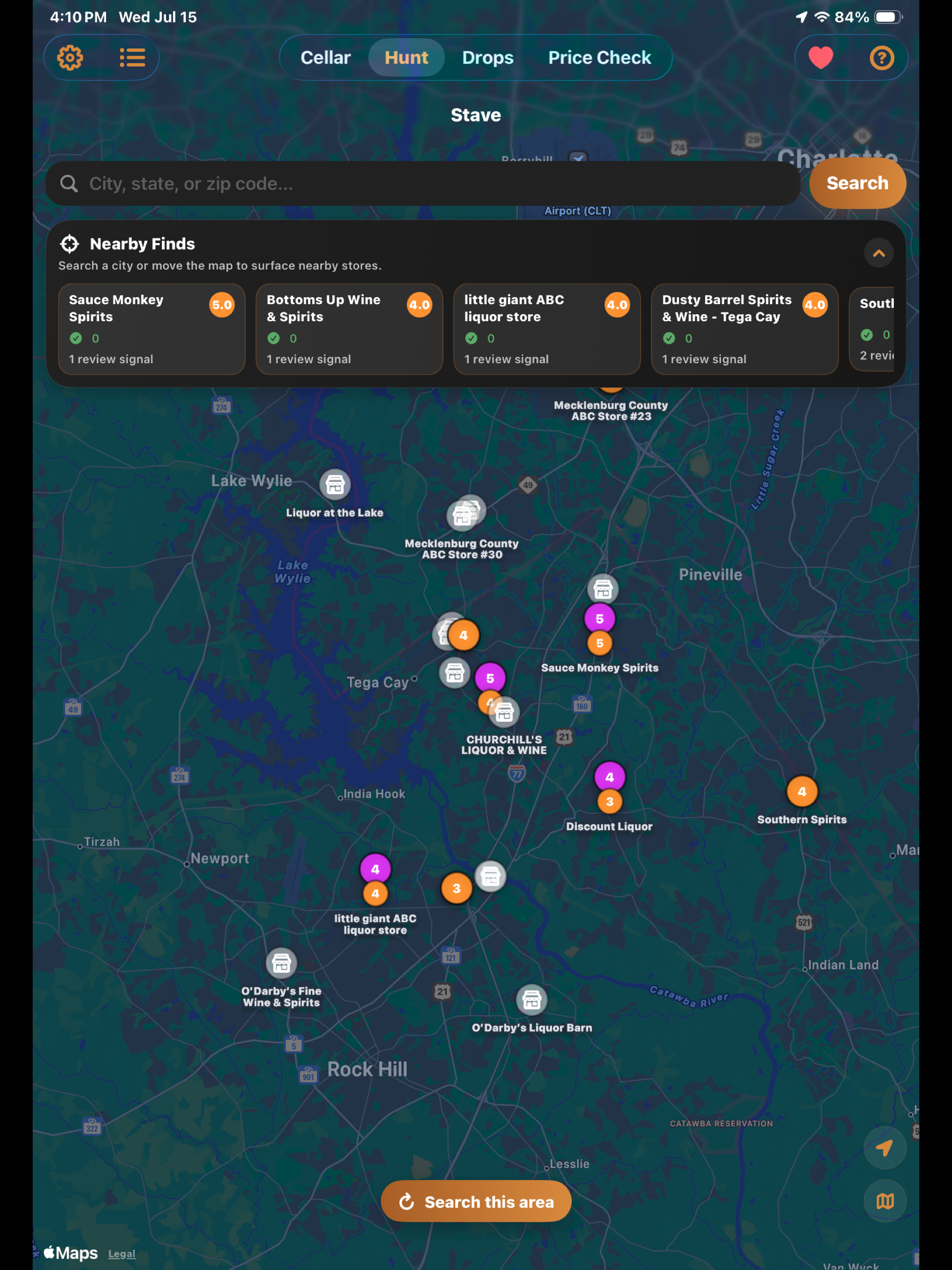The height and width of the screenshot is (1270, 952).
Task: Collapse the Nearby Finds panel
Action: point(879,253)
